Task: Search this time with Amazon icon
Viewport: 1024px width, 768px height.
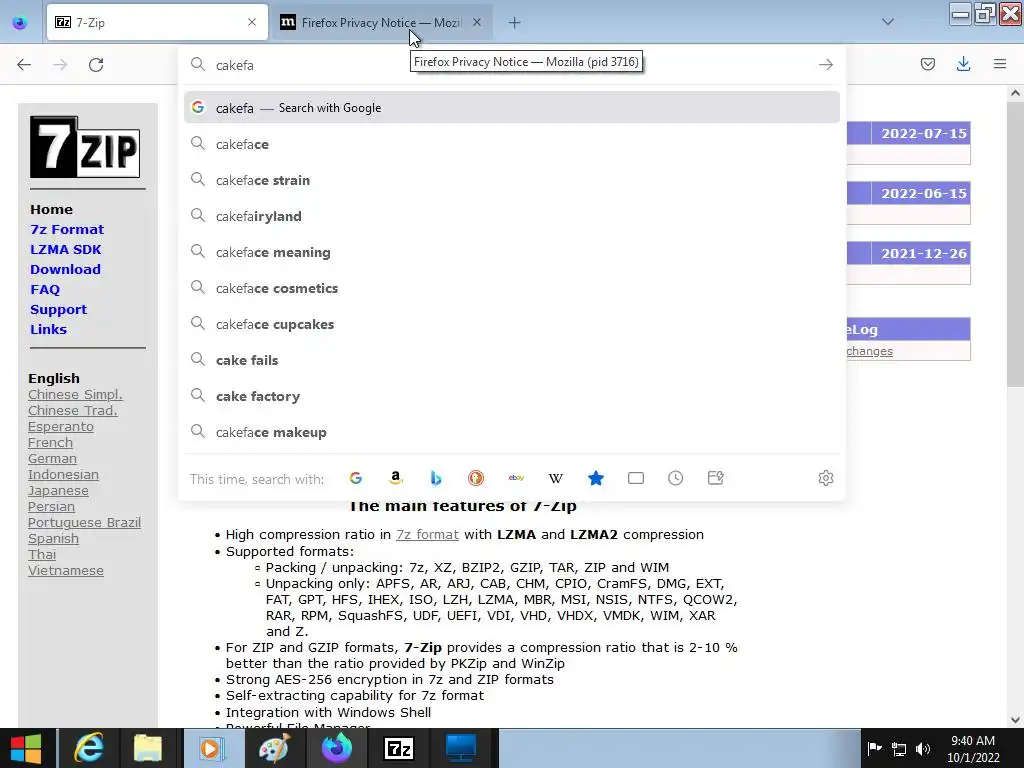Action: 396,478
